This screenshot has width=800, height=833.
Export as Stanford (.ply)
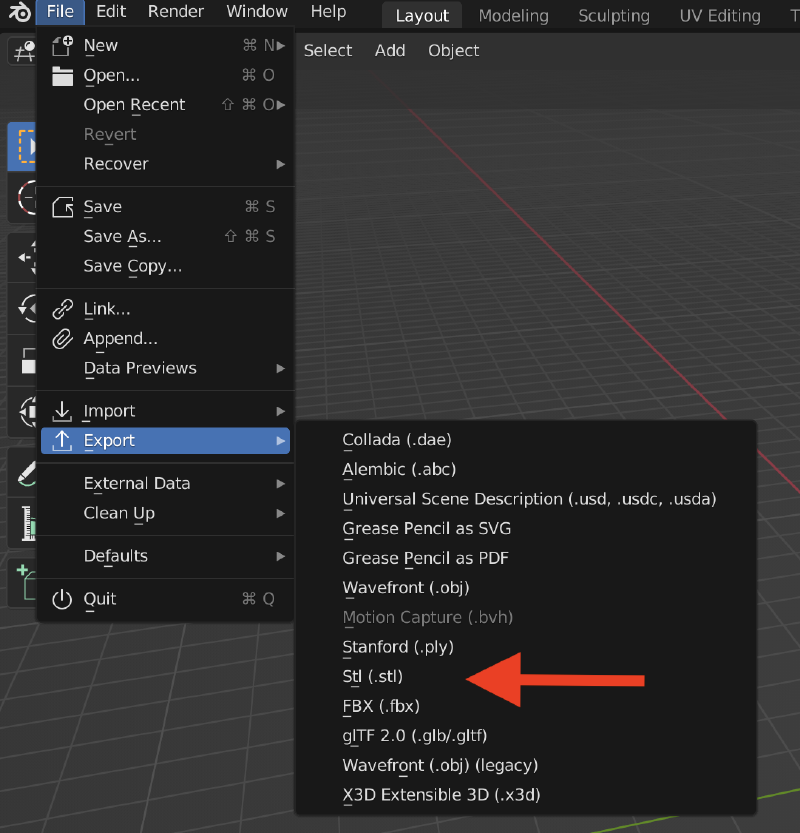pos(525,647)
